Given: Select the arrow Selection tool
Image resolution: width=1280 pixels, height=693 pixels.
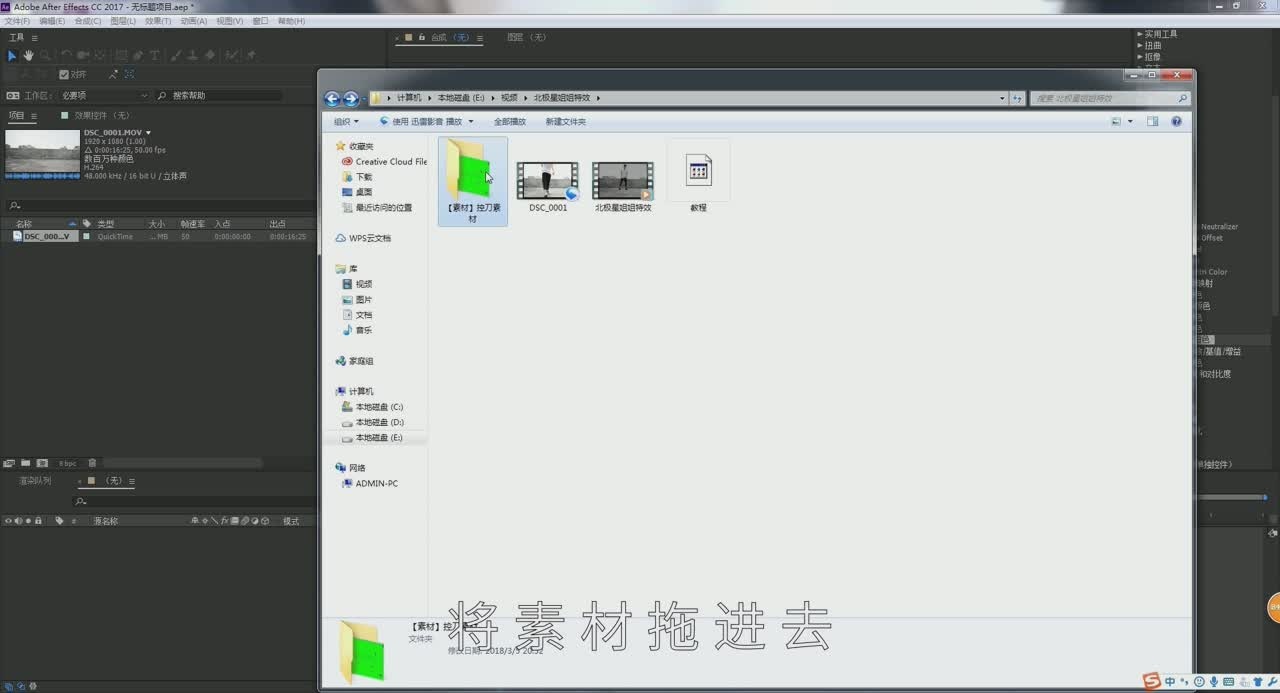Looking at the screenshot, I should click(13, 55).
